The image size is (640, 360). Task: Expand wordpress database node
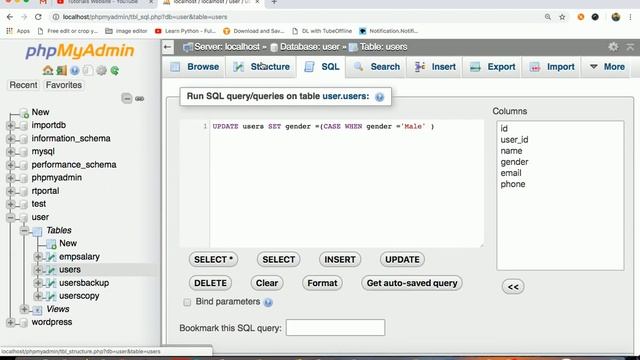tap(11, 322)
